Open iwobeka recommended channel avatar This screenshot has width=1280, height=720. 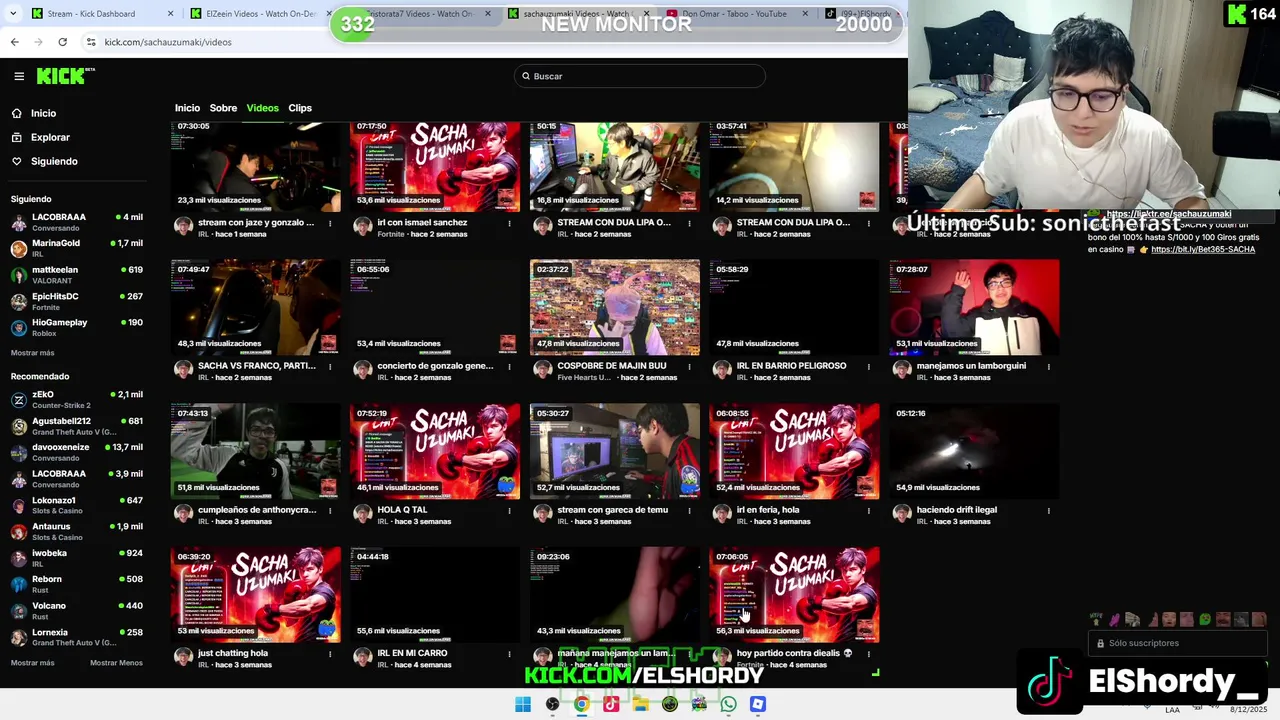pos(19,558)
